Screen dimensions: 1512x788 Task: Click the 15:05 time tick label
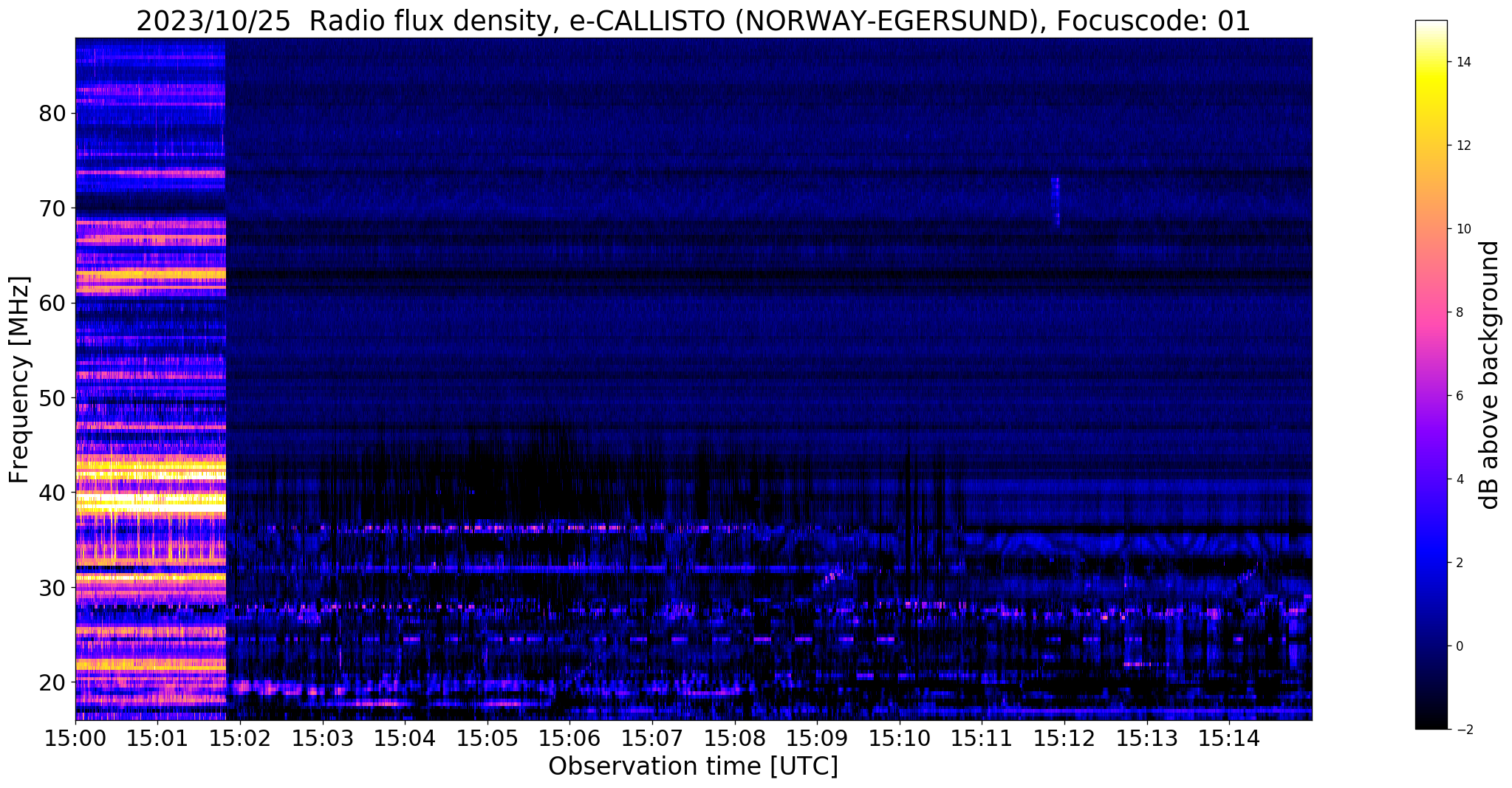click(488, 738)
